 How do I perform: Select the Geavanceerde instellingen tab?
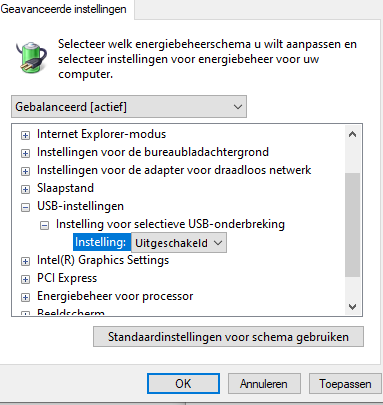[64, 9]
